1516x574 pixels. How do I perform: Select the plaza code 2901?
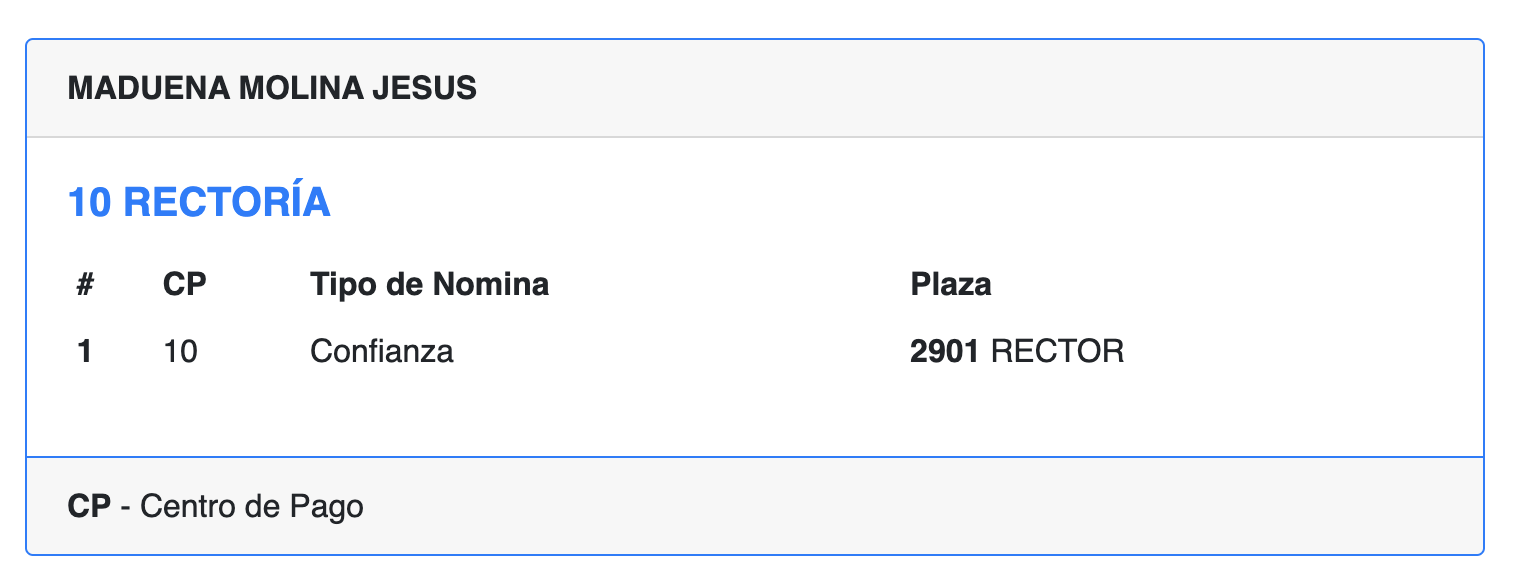click(x=944, y=352)
